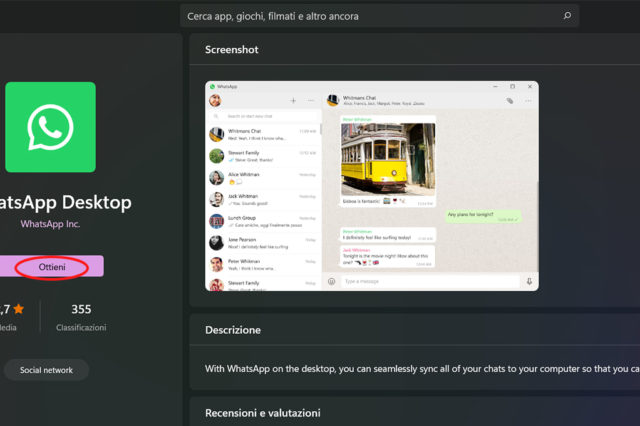Click the search magnifier icon
Image resolution: width=640 pixels, height=426 pixels.
click(567, 16)
